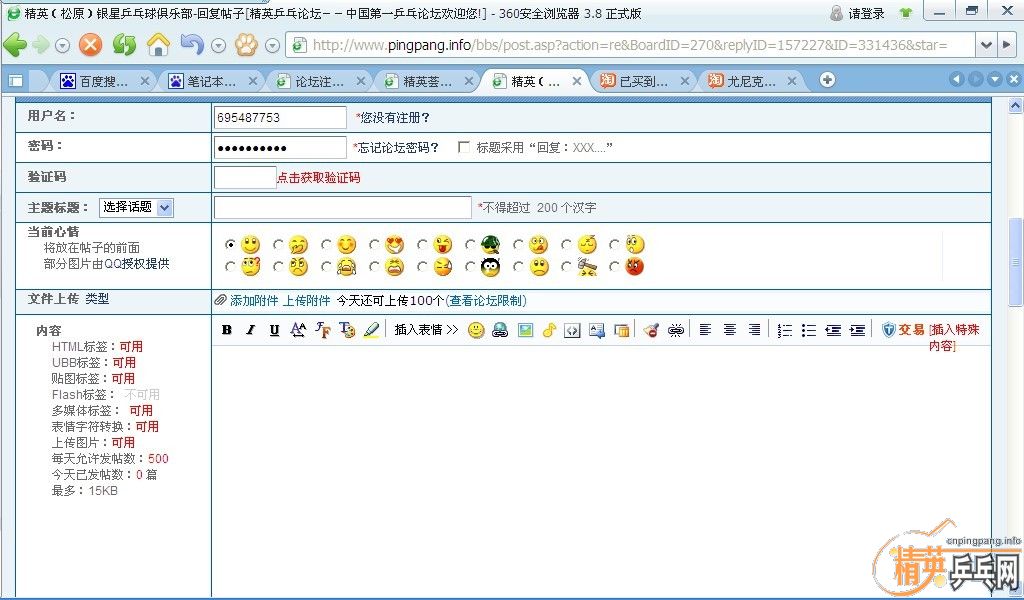Open dropdown next to the undo arrow
The width and height of the screenshot is (1024, 600).
point(219,46)
